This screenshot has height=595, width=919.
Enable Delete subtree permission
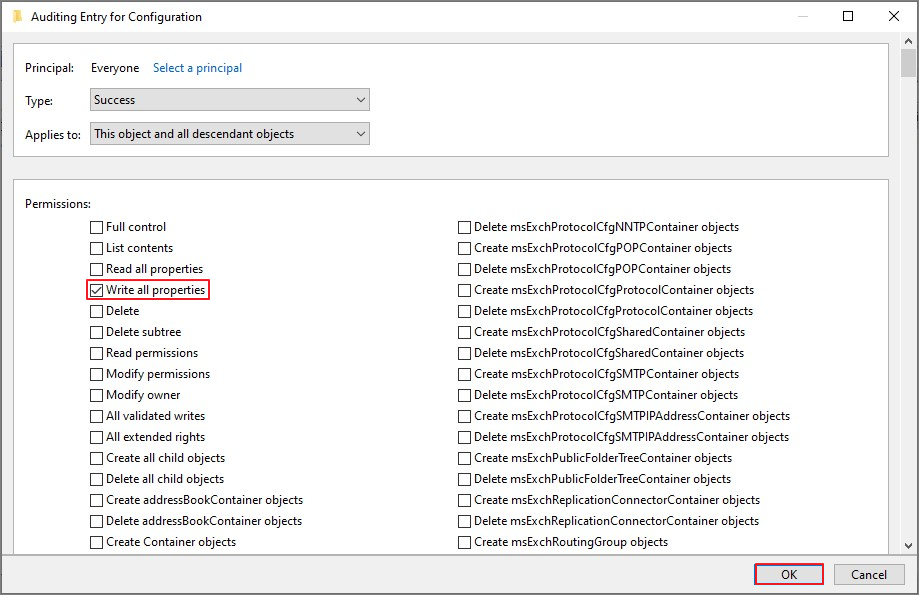97,332
